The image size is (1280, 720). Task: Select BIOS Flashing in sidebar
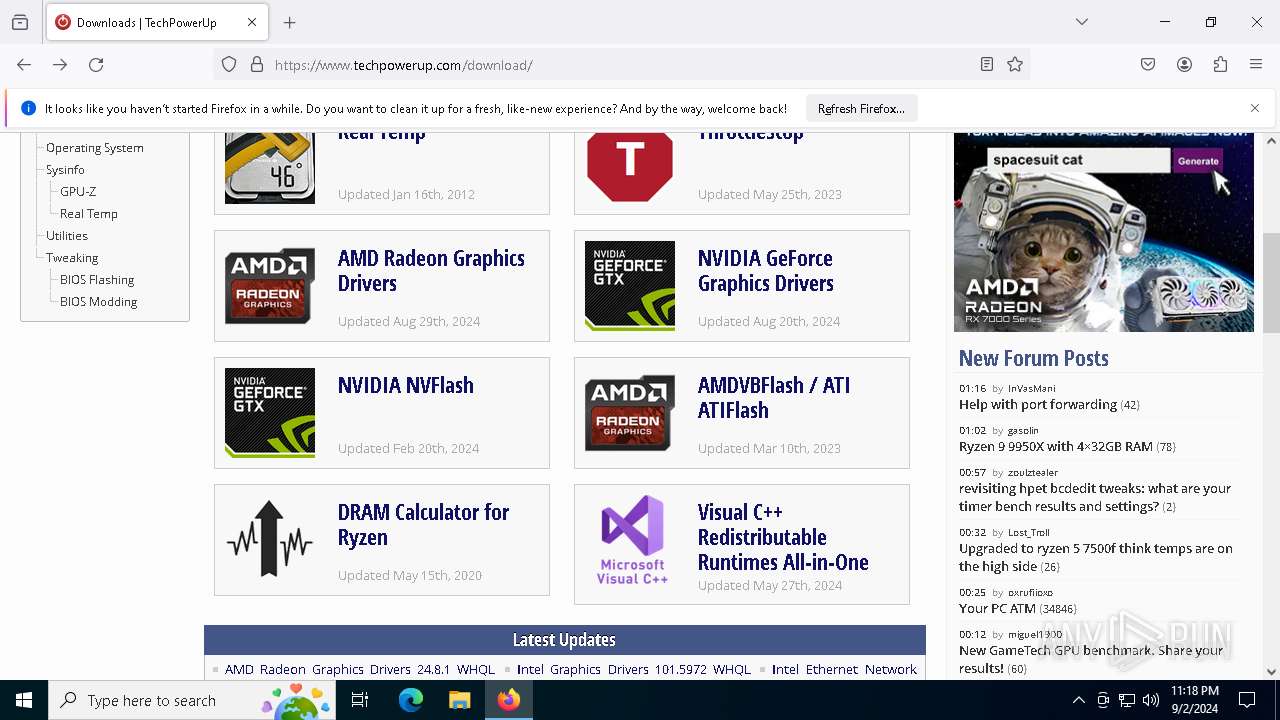97,280
